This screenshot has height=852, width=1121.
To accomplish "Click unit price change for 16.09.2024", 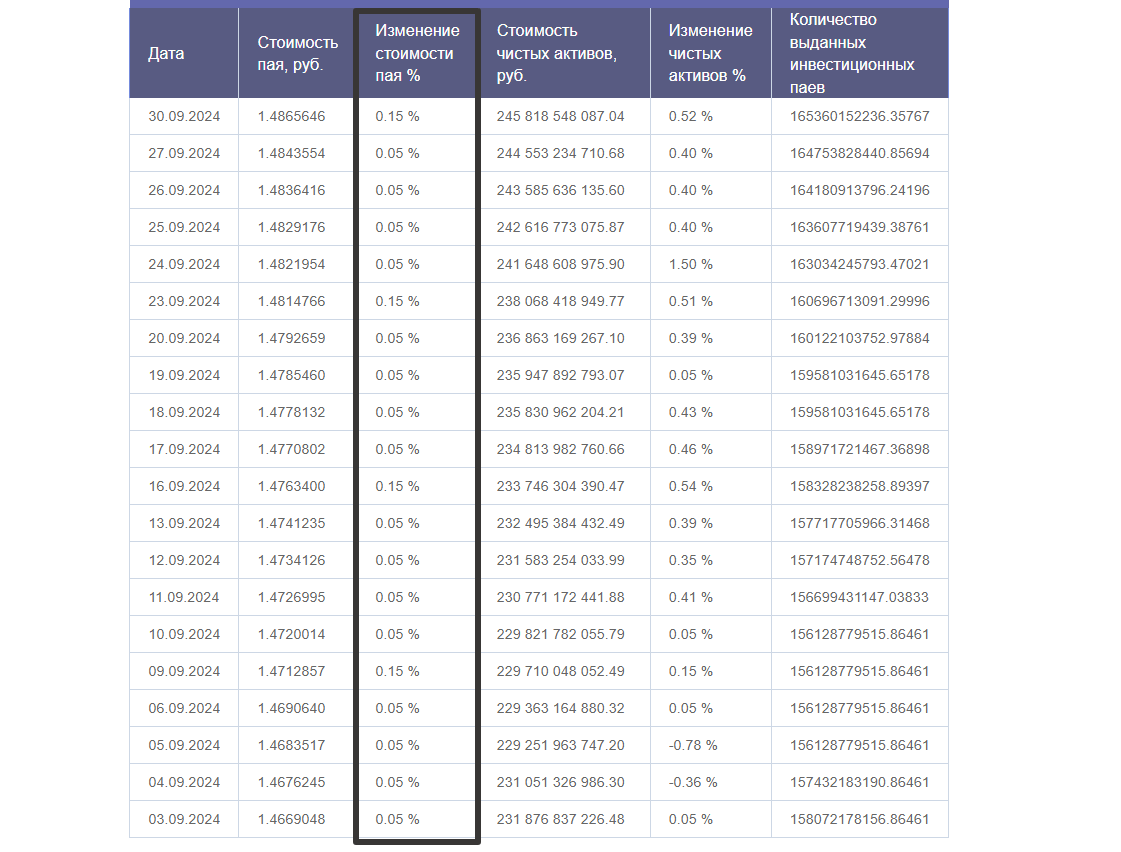I will tap(397, 486).
